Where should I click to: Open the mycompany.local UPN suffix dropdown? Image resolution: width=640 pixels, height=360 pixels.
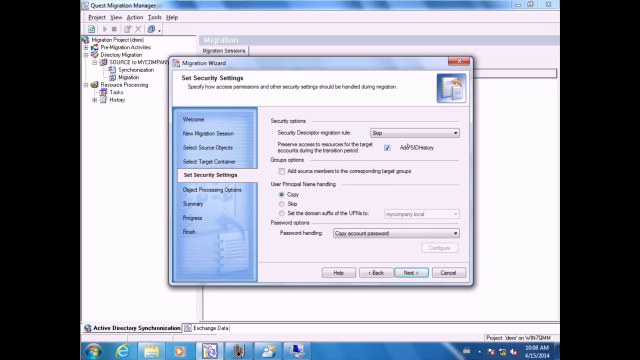pos(422,214)
